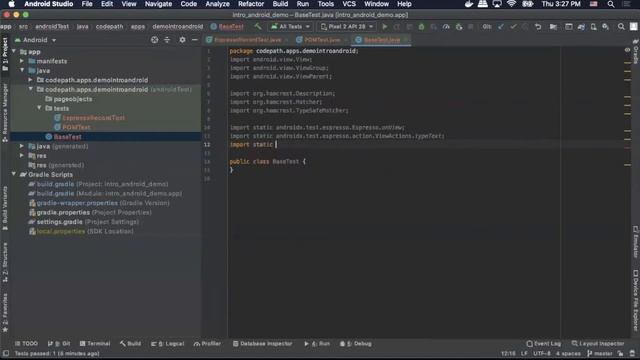This screenshot has width=640, height=360.
Task: Select the pageobjects package
Action: click(x=73, y=99)
